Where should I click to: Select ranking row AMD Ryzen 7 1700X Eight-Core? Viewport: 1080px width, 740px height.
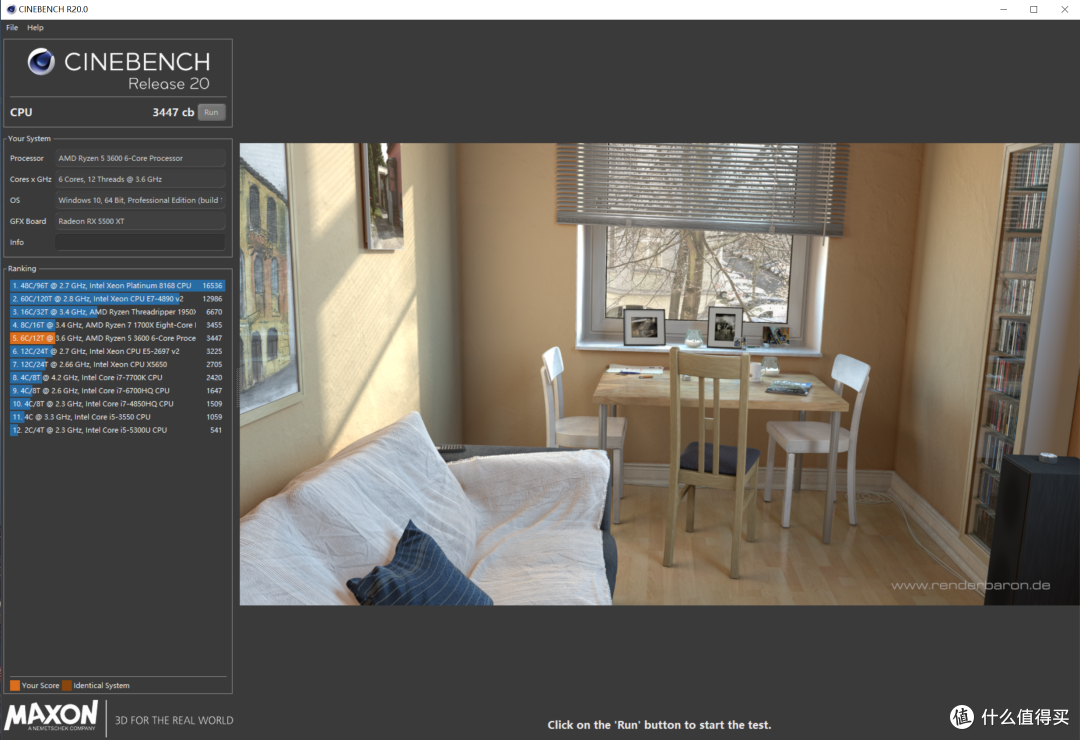117,325
